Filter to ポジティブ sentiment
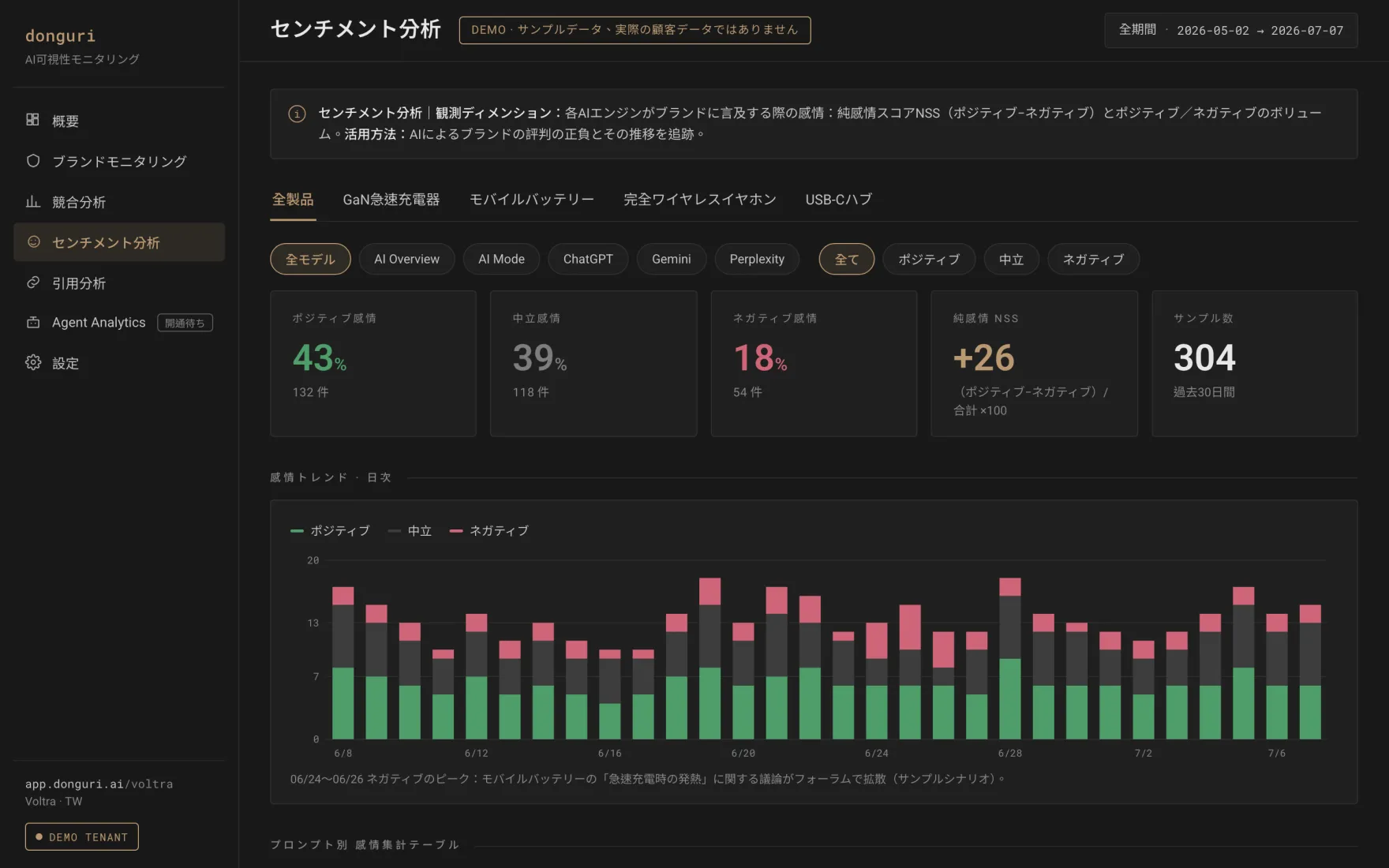Viewport: 1389px width, 868px height. click(929, 259)
